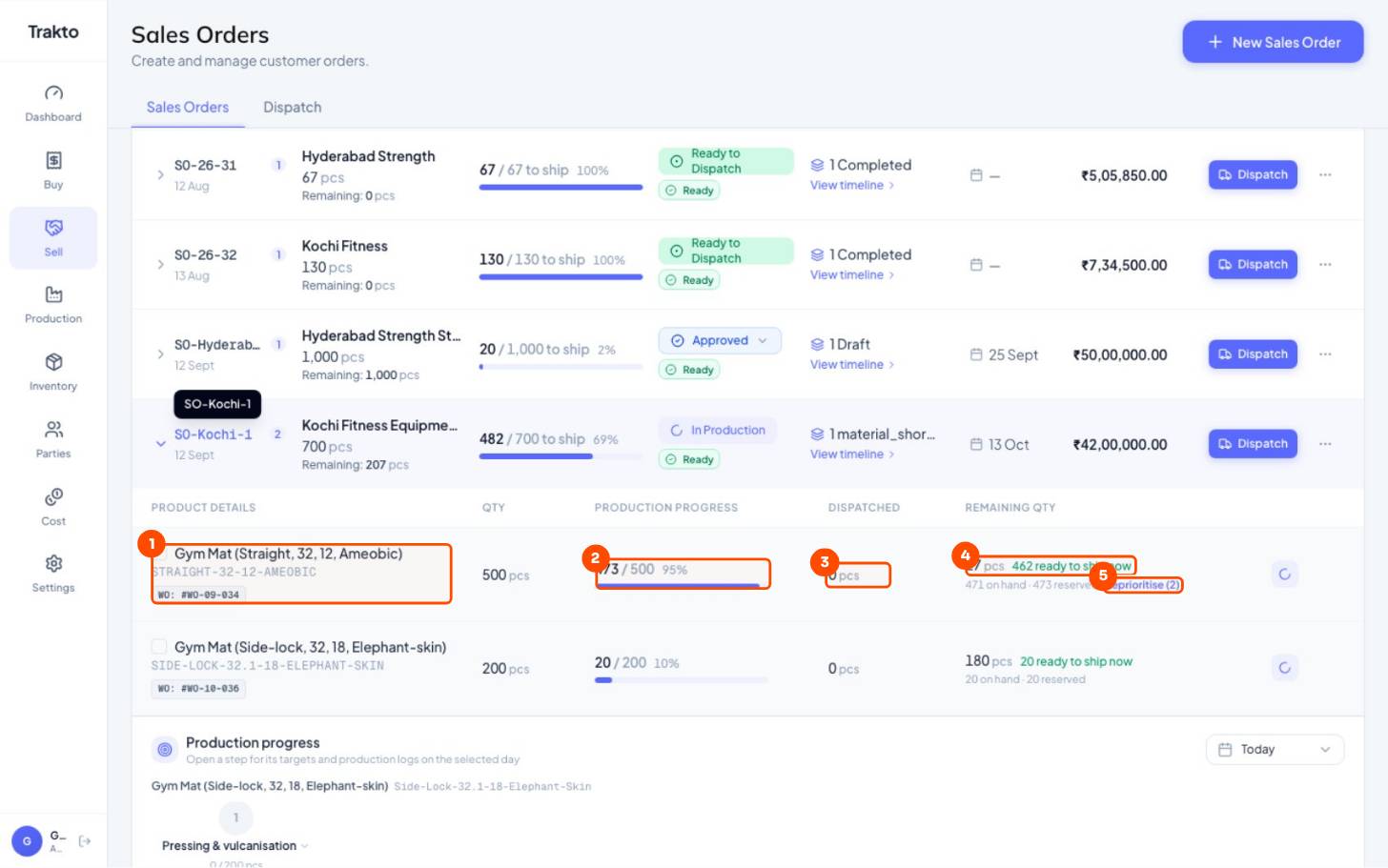This screenshot has width=1388, height=868.
Task: Expand the Hyderabad Strength 1,000 pcs order row
Action: 160,354
